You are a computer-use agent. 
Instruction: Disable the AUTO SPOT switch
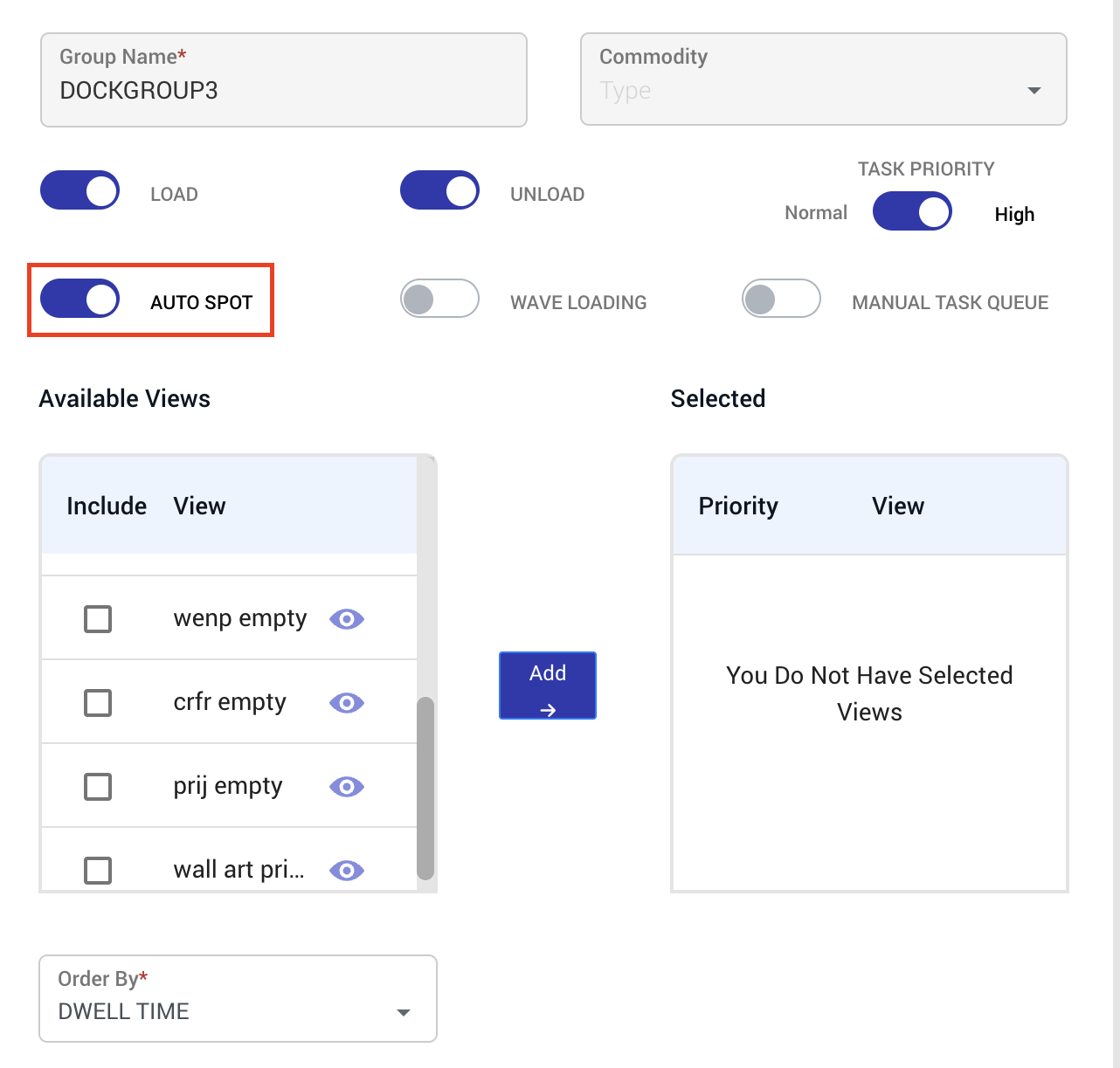click(x=80, y=299)
